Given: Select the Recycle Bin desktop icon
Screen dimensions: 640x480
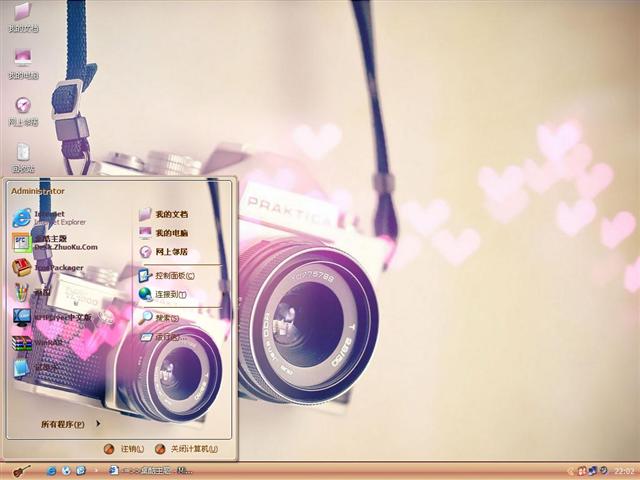Looking at the screenshot, I should (x=23, y=156).
